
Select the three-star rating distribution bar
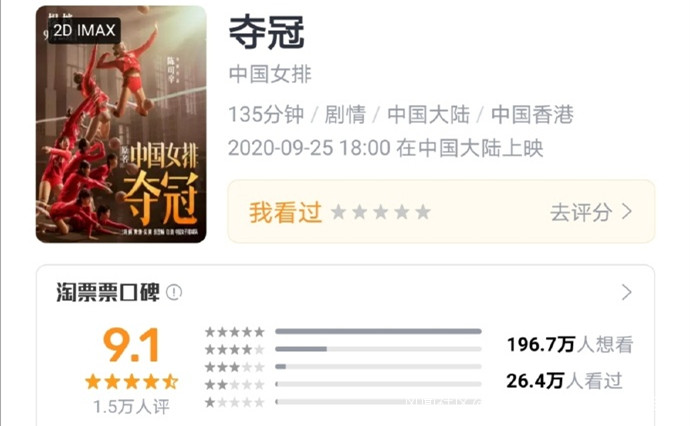pos(378,367)
